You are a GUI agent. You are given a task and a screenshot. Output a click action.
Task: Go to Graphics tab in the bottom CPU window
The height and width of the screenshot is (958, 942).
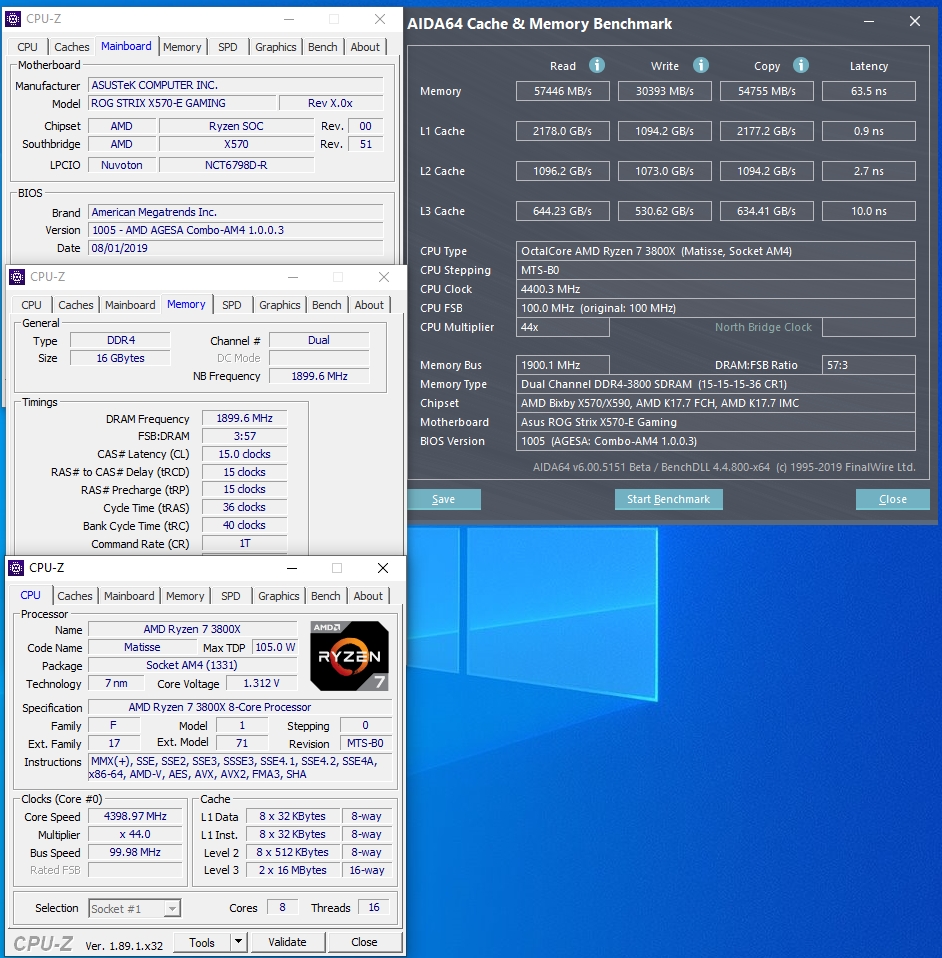(x=279, y=596)
